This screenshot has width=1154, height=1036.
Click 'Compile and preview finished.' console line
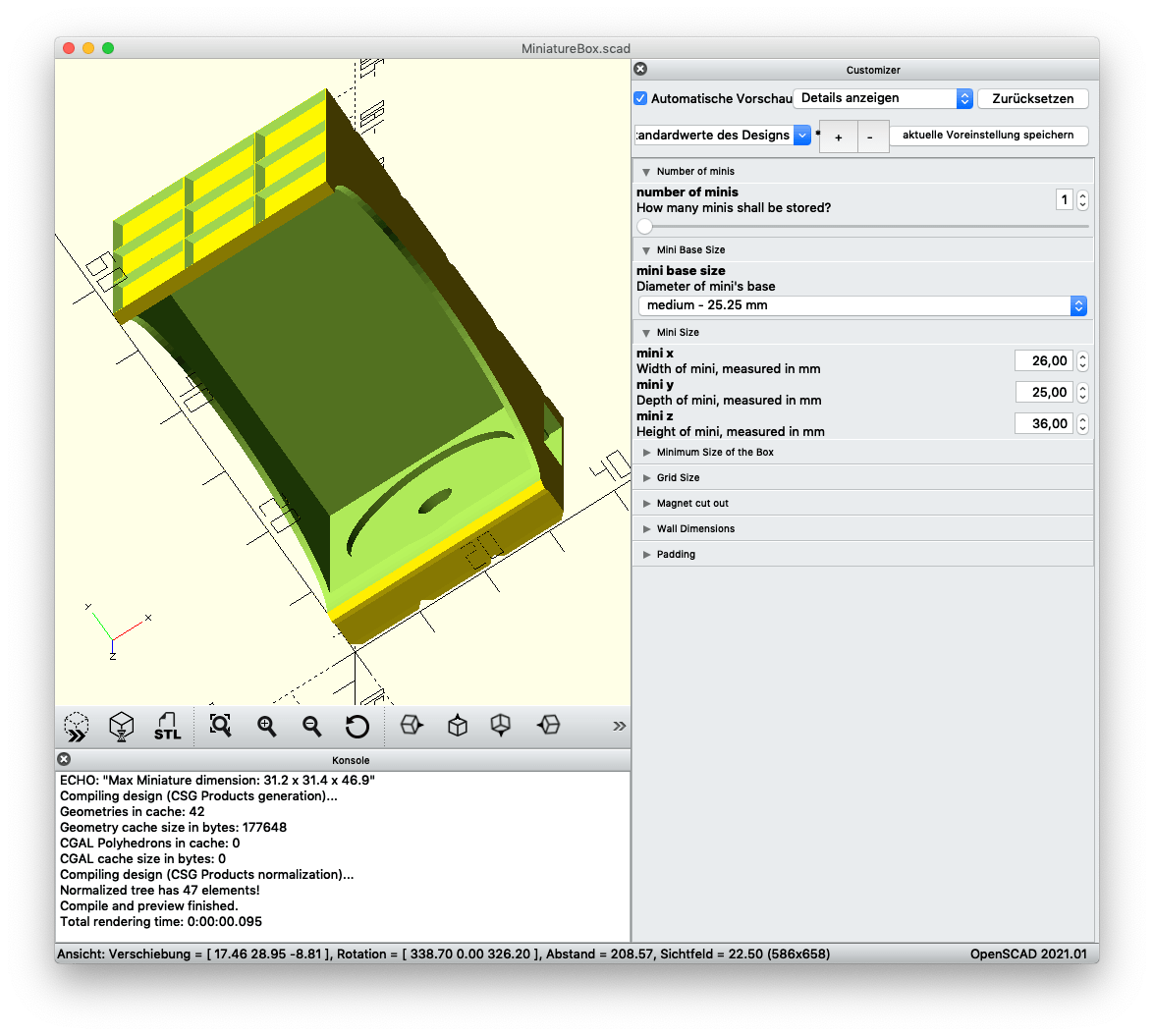tap(148, 906)
